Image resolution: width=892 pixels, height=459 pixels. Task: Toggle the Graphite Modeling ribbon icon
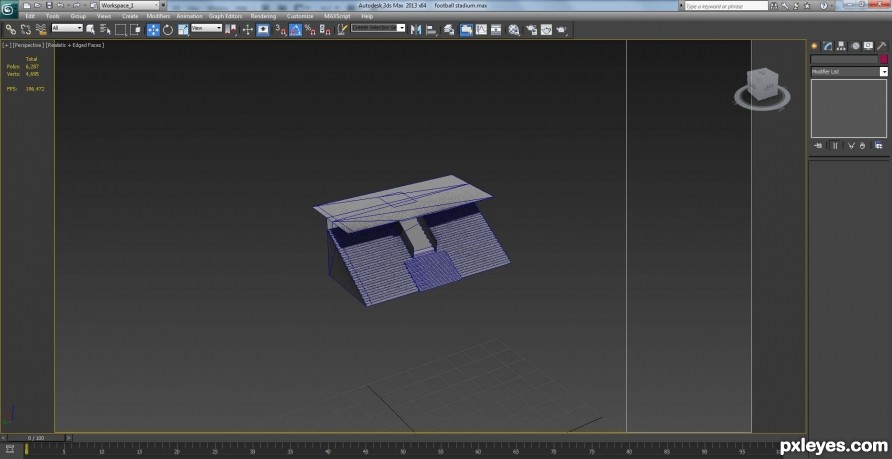[466, 30]
